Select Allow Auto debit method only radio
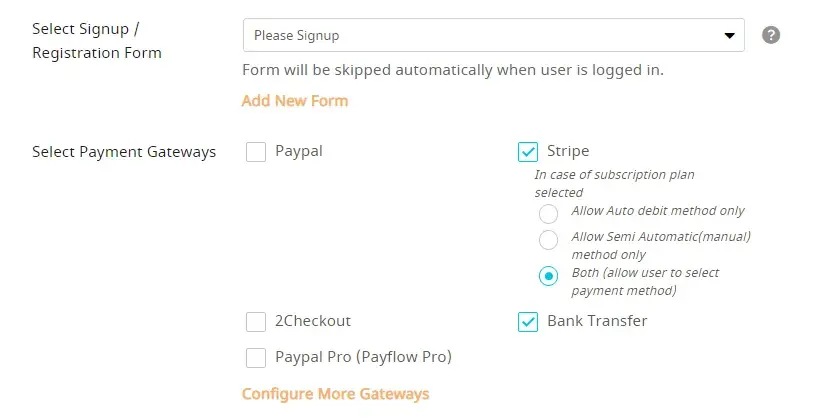The image size is (824, 418). click(548, 213)
